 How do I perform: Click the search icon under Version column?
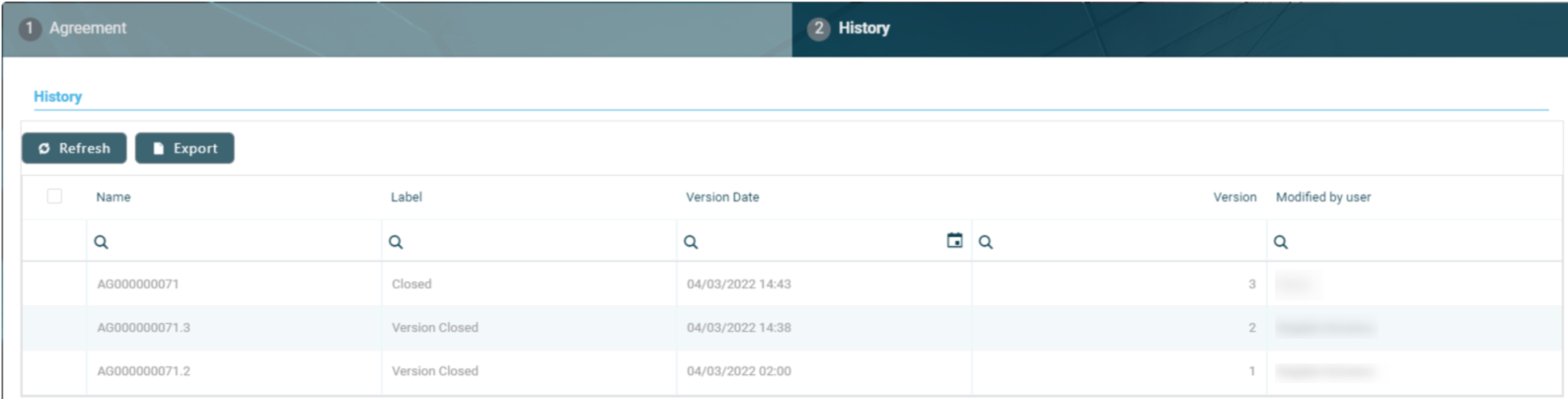point(986,242)
